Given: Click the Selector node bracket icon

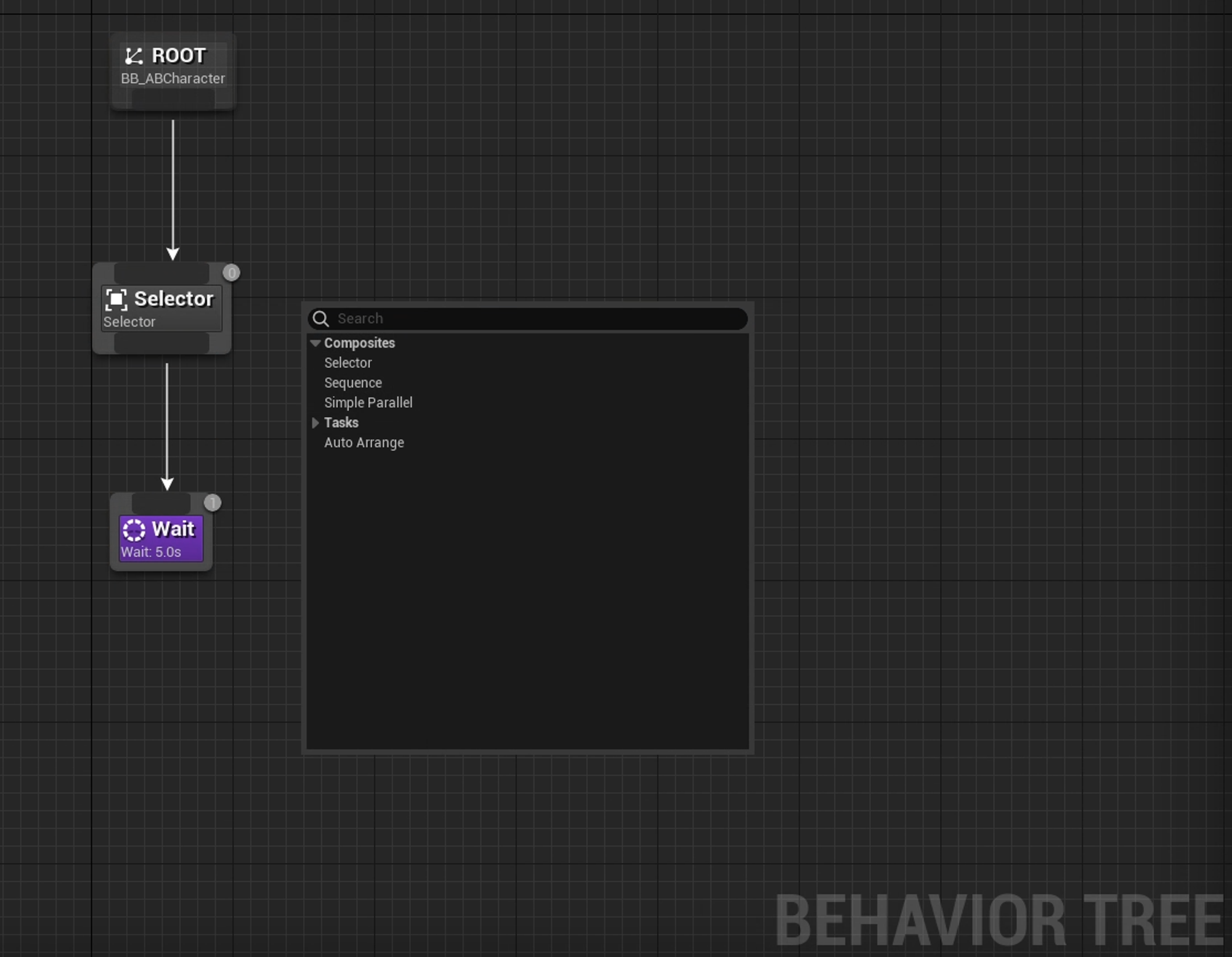Looking at the screenshot, I should (x=116, y=299).
